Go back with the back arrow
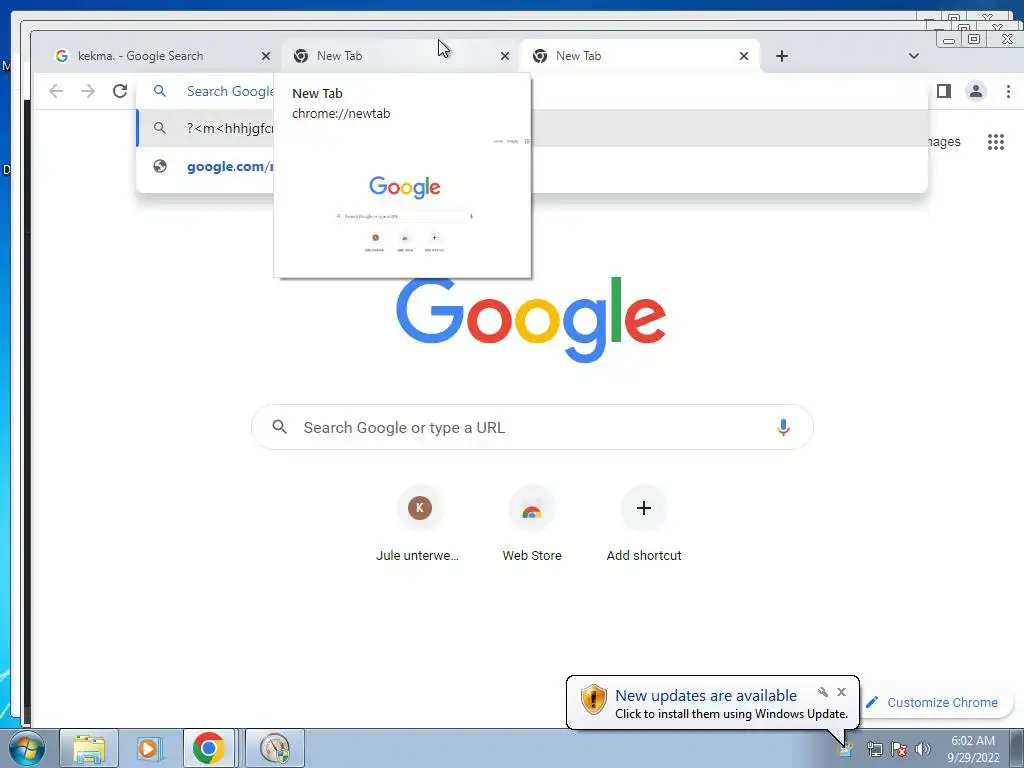The width and height of the screenshot is (1024, 768). click(56, 91)
